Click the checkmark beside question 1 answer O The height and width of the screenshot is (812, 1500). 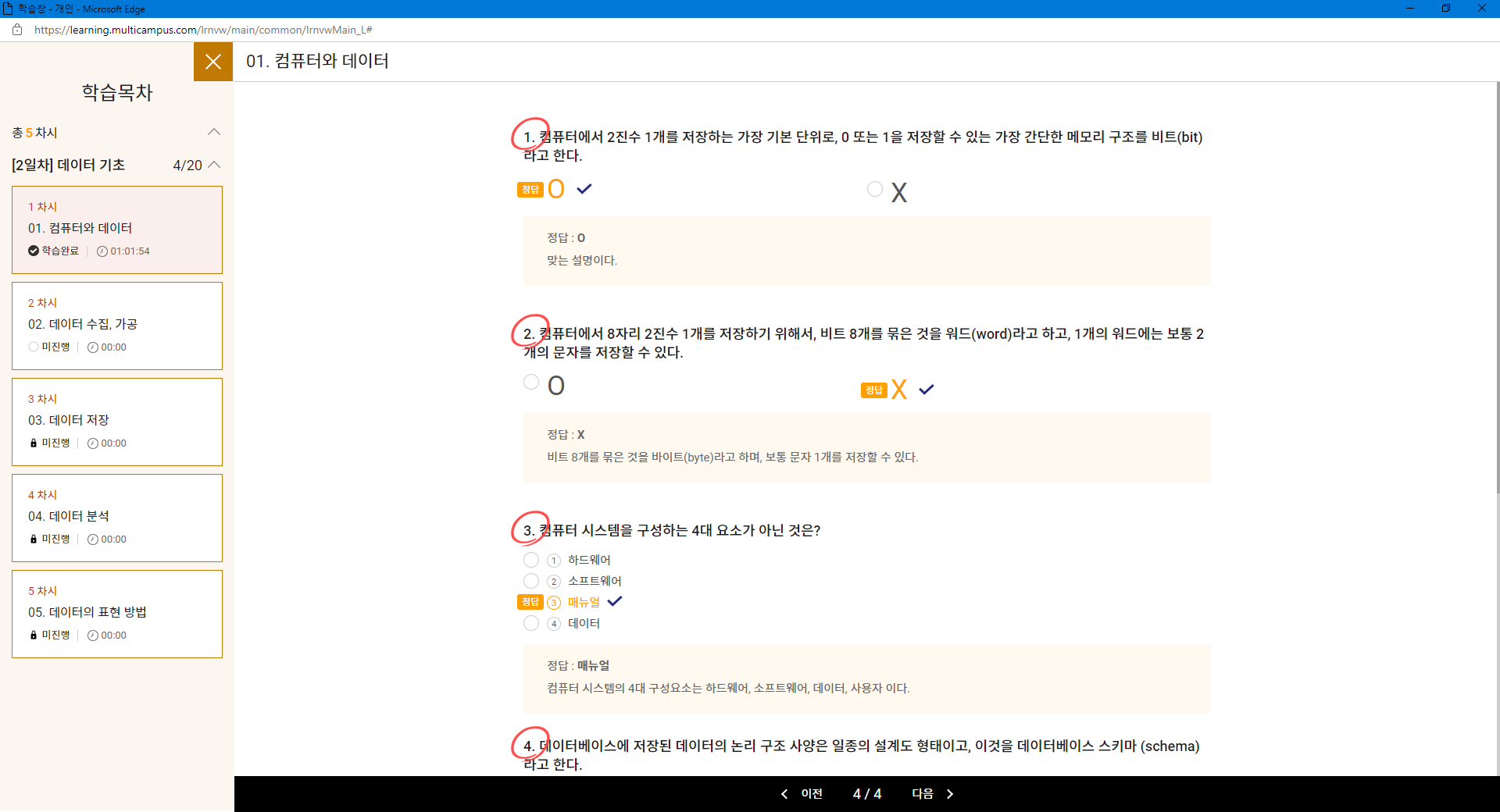point(584,188)
